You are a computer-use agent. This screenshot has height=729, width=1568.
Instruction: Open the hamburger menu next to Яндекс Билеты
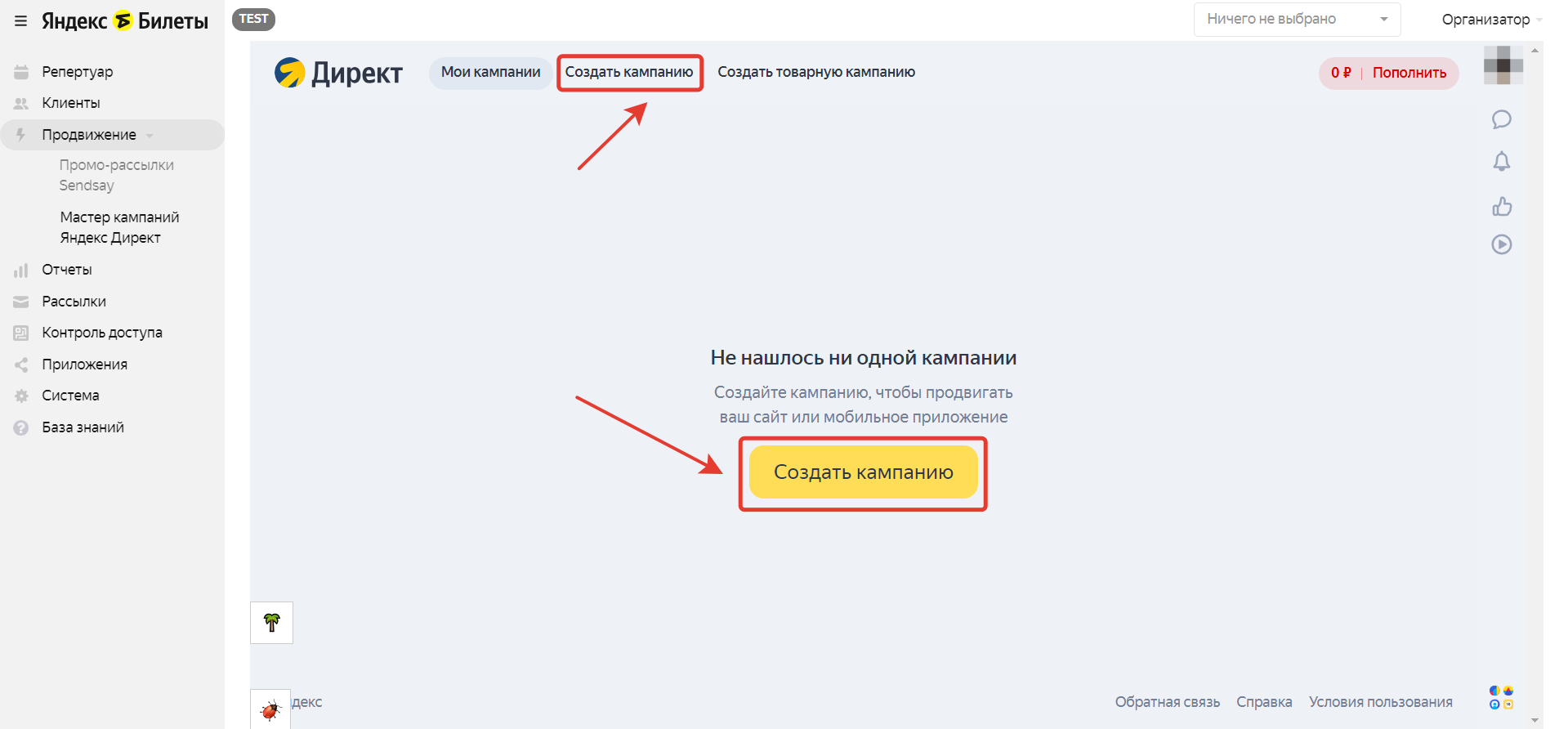click(21, 21)
